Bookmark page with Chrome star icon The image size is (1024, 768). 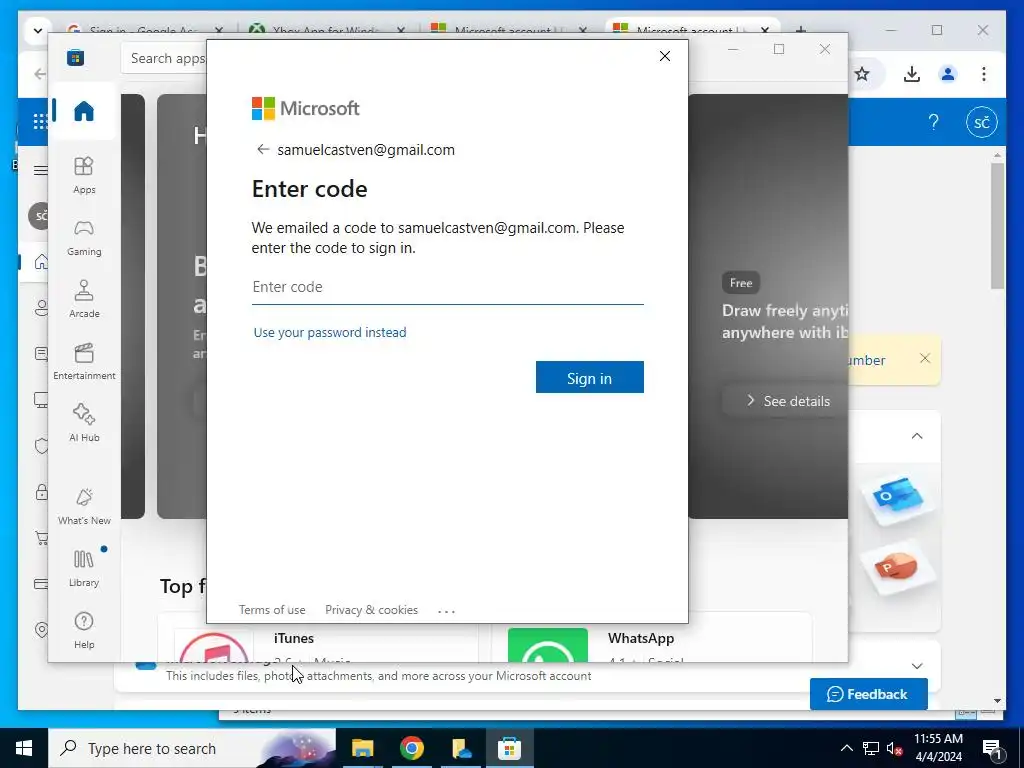862,74
